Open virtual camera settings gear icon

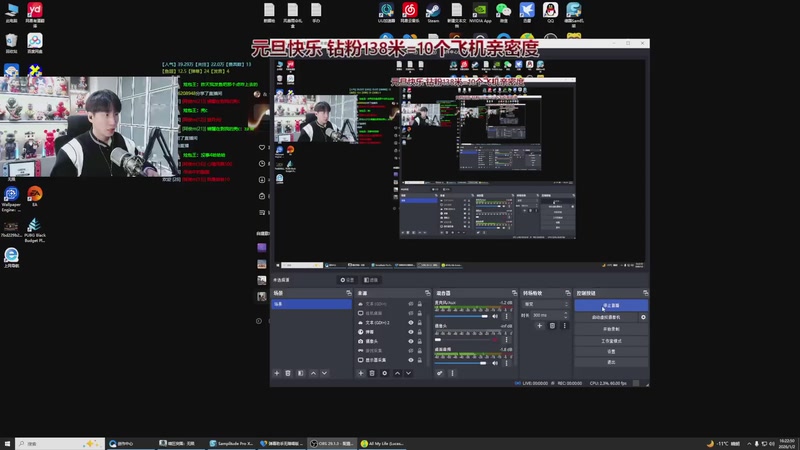click(643, 317)
